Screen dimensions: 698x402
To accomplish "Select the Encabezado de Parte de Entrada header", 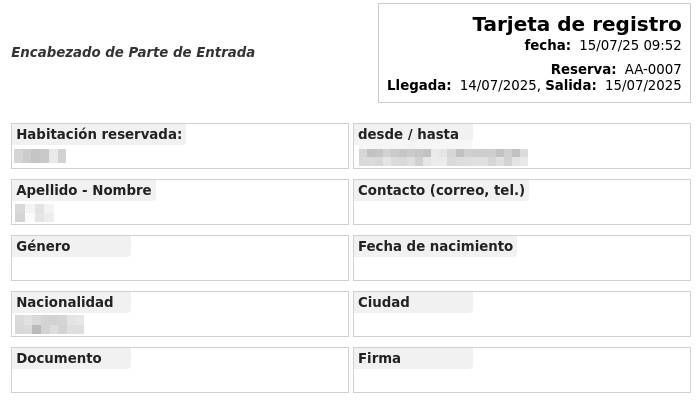I will (x=133, y=52).
